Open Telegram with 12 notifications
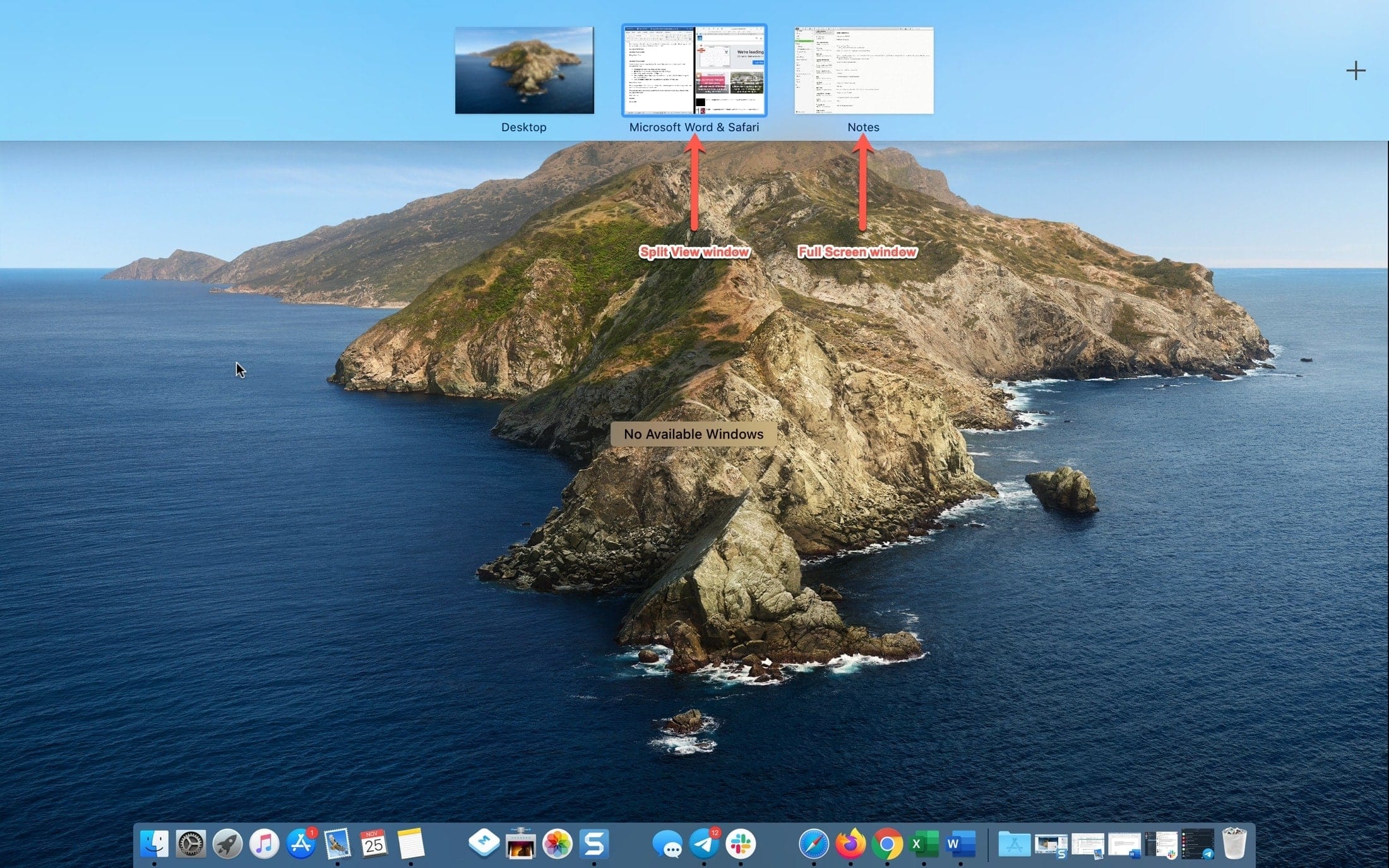The height and width of the screenshot is (868, 1389). pos(704,843)
